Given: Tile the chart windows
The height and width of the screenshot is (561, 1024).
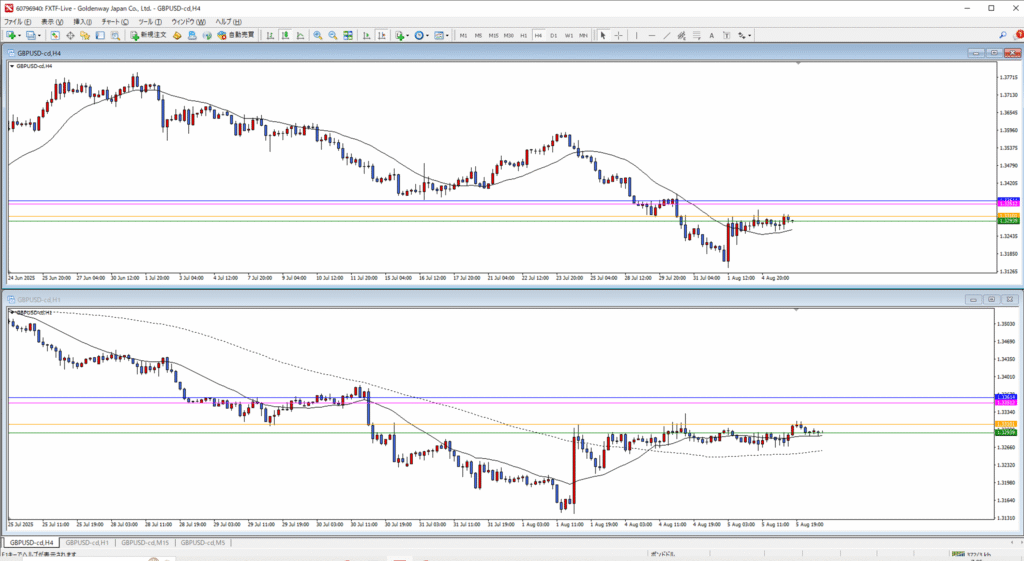Looking at the screenshot, I should (x=348, y=35).
